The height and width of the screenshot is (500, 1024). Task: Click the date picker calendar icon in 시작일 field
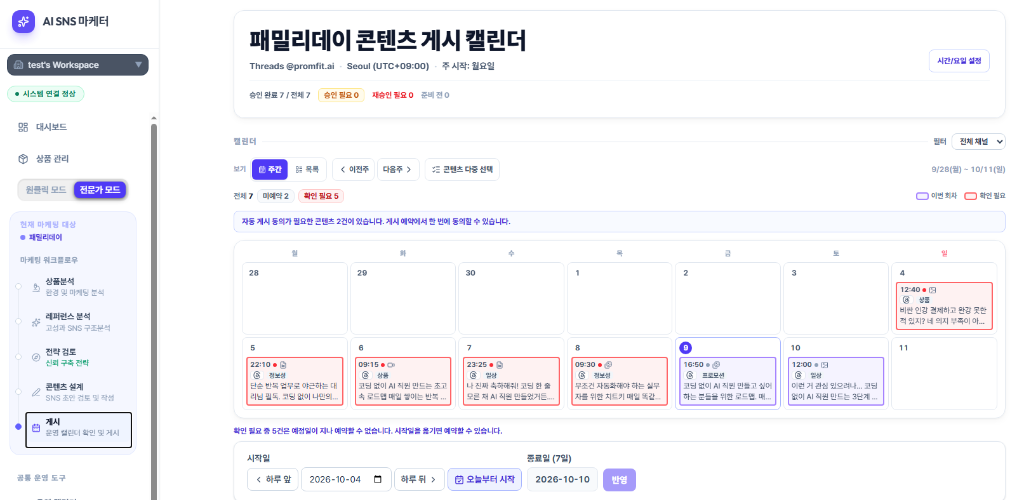click(377, 479)
